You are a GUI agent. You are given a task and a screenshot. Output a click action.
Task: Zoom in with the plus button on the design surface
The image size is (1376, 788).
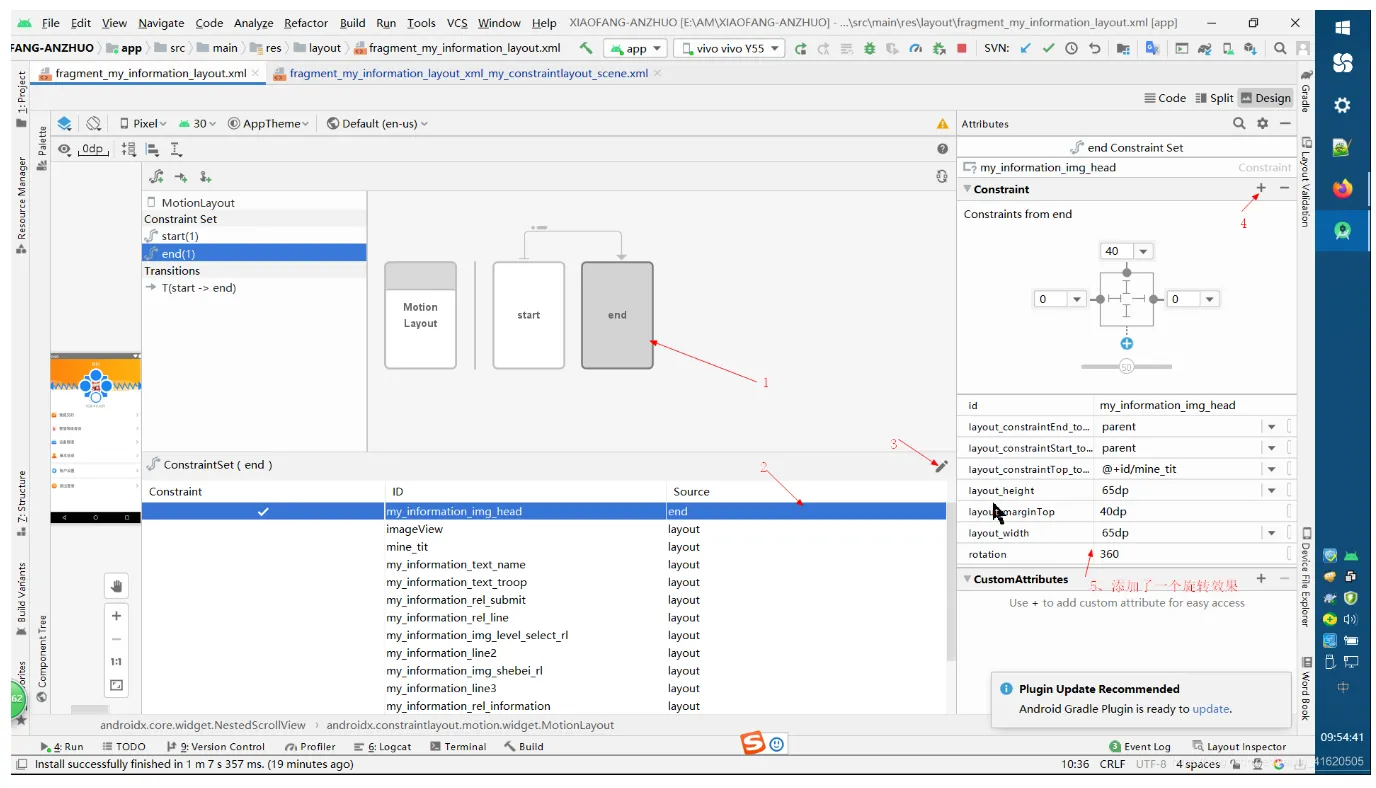[116, 616]
